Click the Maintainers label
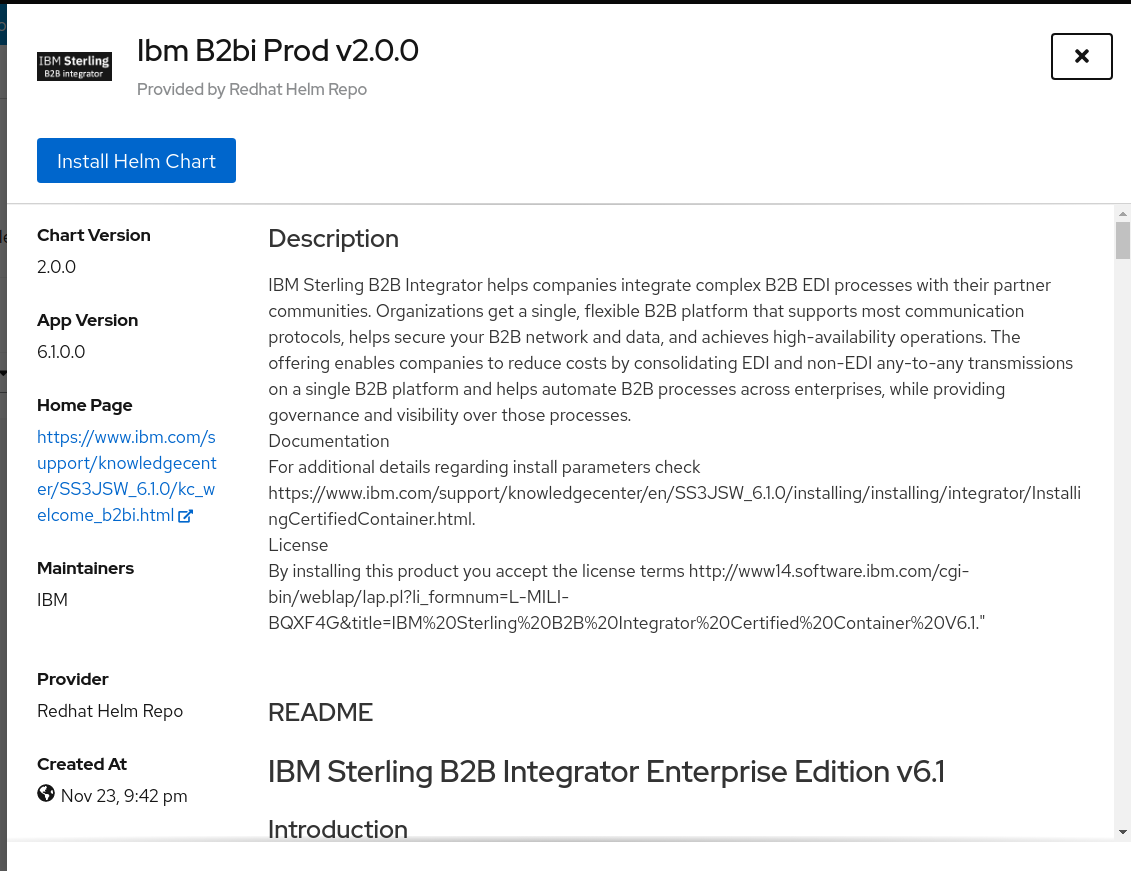The width and height of the screenshot is (1131, 871). click(85, 568)
